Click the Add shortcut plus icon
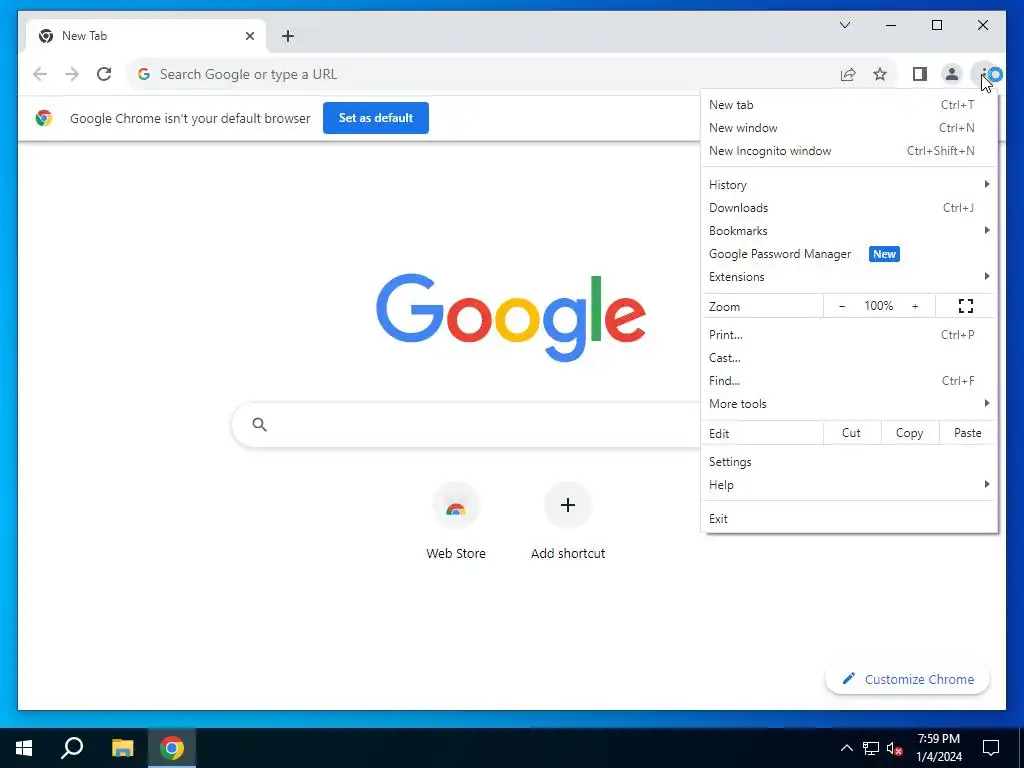Image resolution: width=1024 pixels, height=768 pixels. click(x=568, y=505)
